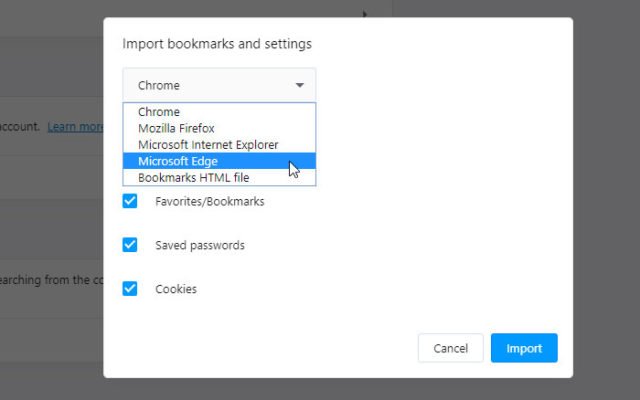
Task: Click the dimmed 'account.' text behind the dialog
Action: click(x=20, y=127)
